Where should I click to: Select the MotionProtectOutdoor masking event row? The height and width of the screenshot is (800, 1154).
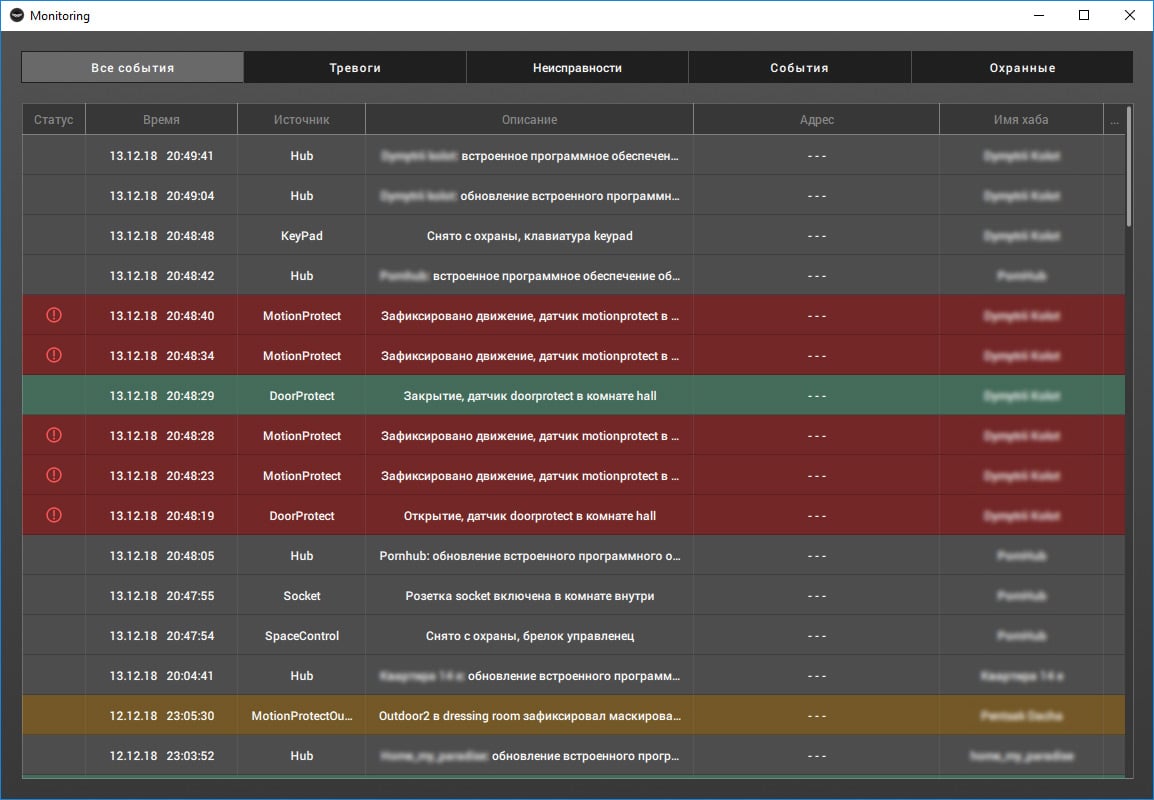coord(528,715)
